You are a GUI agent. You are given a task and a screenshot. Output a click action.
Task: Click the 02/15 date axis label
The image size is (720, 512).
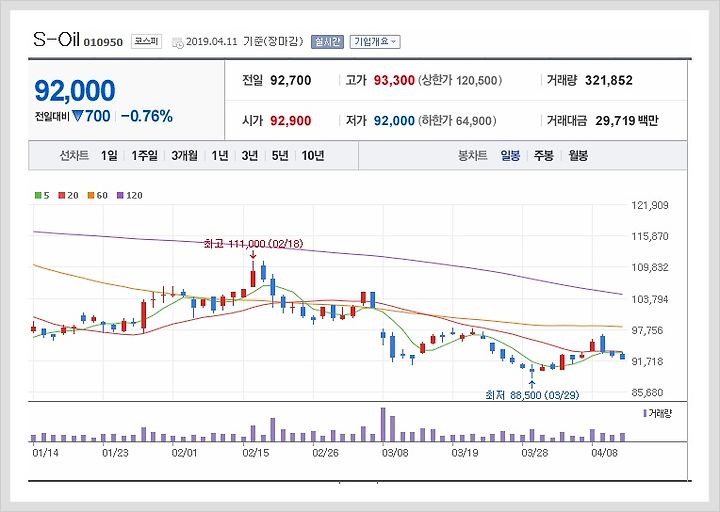click(256, 453)
